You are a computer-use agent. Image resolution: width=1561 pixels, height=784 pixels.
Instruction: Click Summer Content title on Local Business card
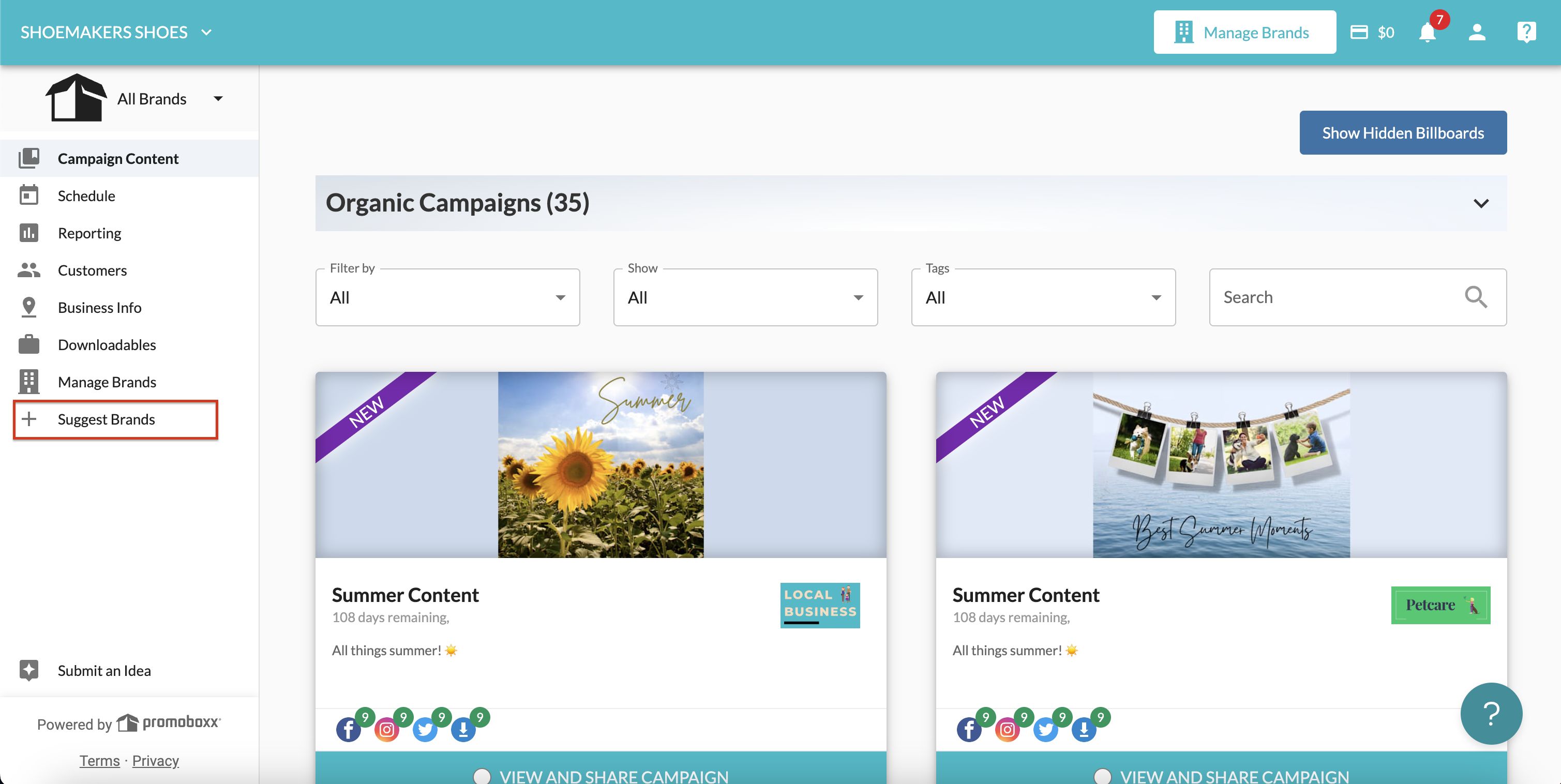[405, 594]
